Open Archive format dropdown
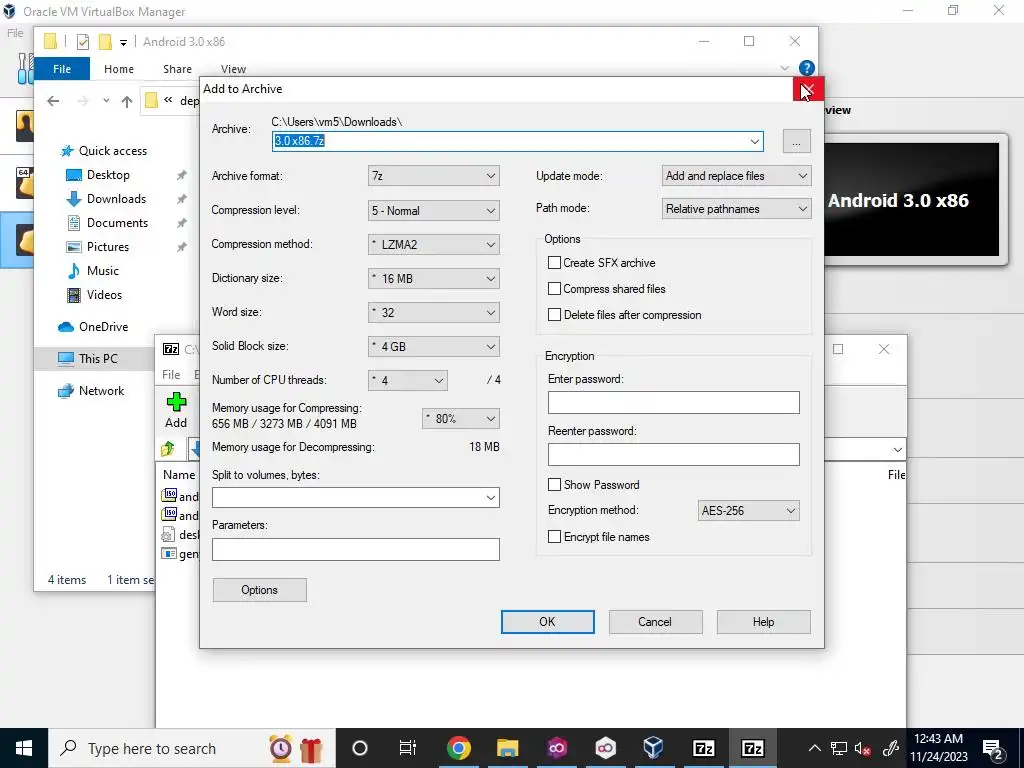The height and width of the screenshot is (768, 1024). (x=434, y=176)
